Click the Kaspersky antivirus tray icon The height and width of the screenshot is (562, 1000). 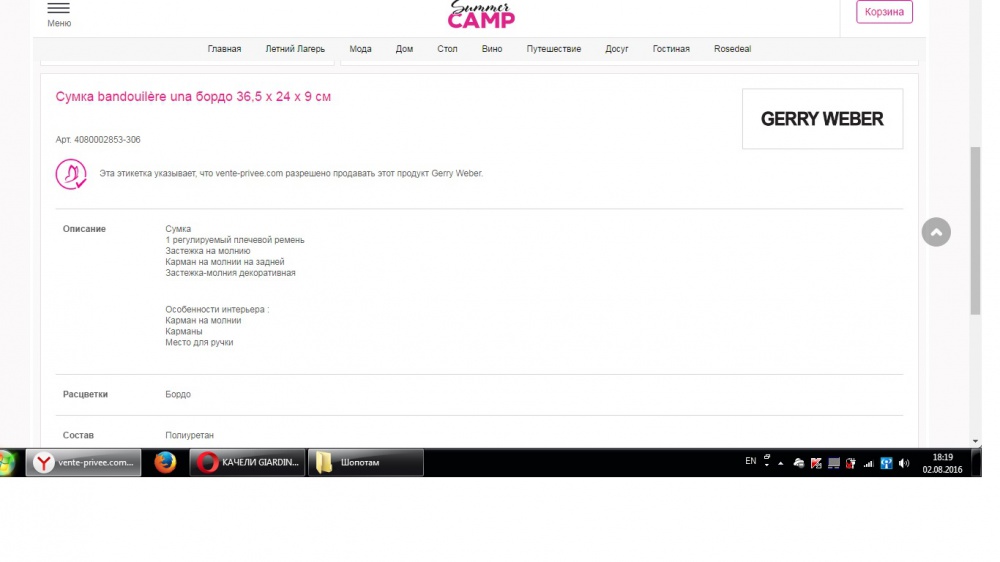coord(816,464)
